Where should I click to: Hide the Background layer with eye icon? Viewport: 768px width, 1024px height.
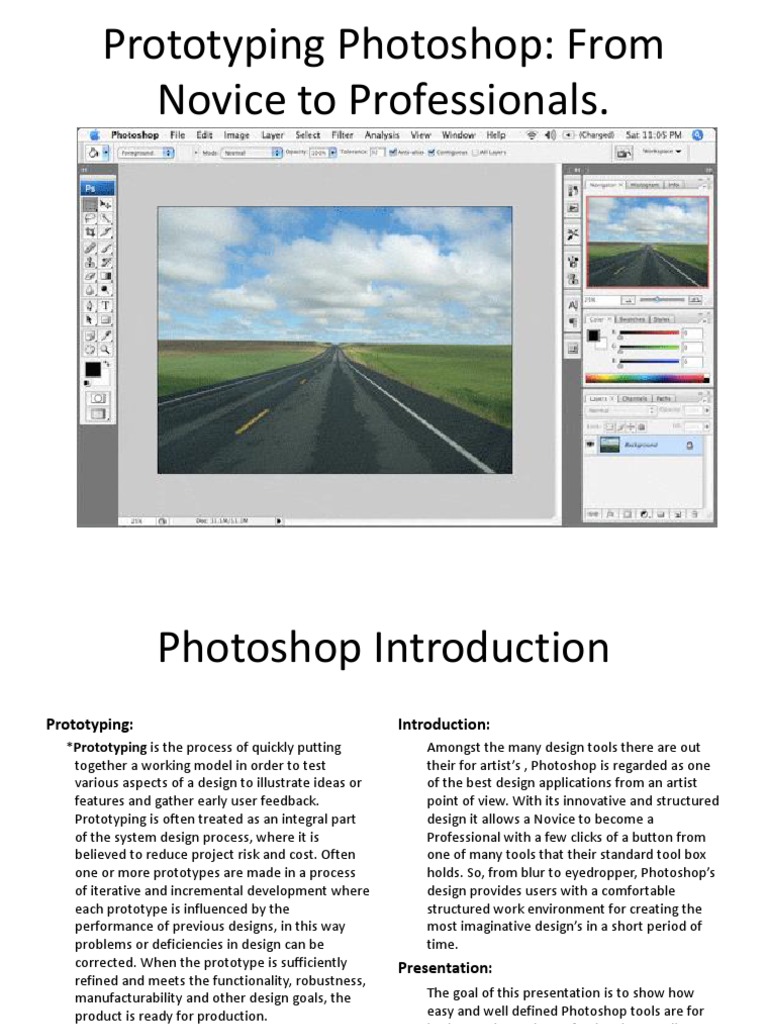592,444
